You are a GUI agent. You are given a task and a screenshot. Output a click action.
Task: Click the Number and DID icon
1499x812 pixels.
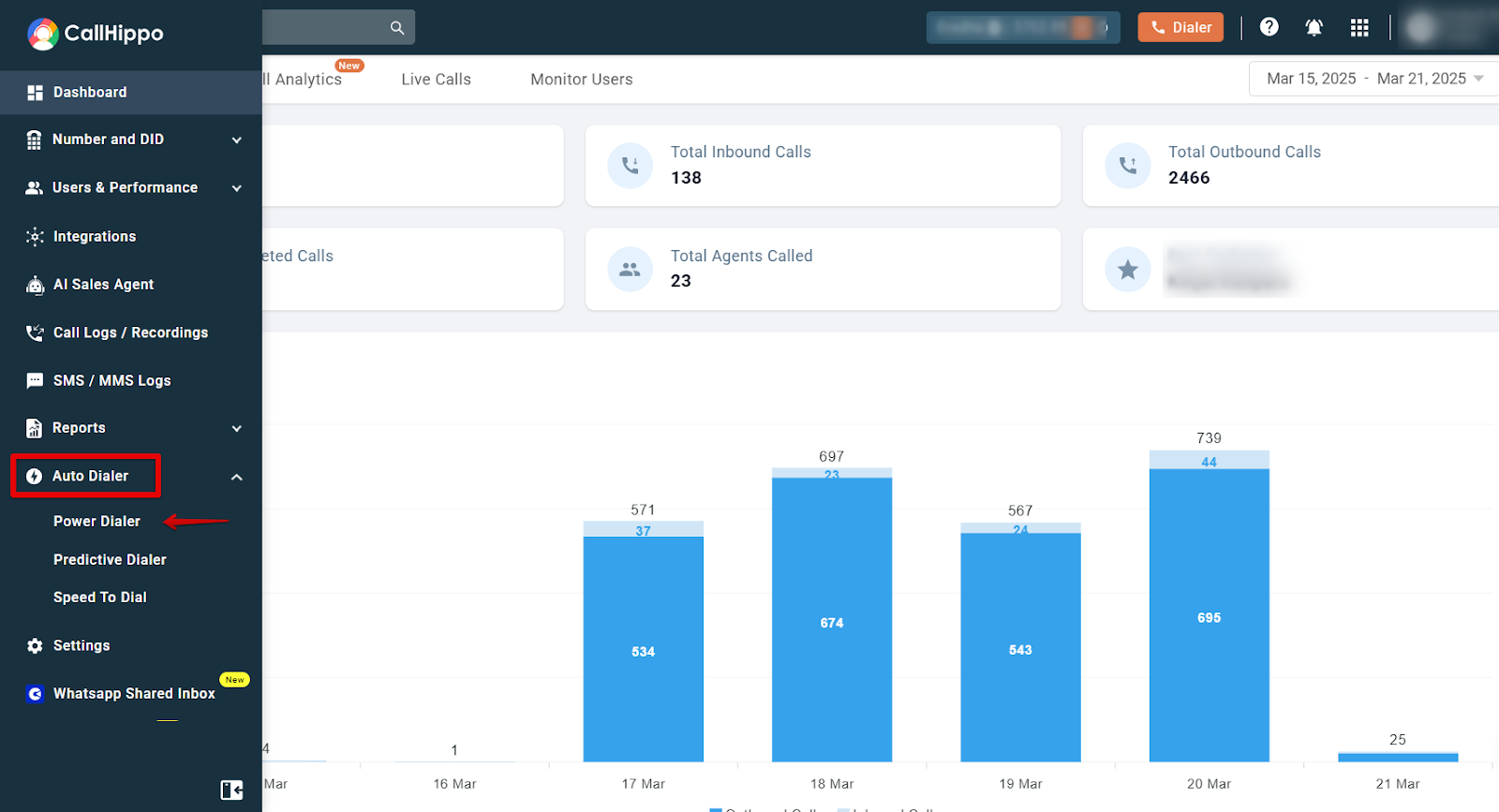click(x=34, y=140)
